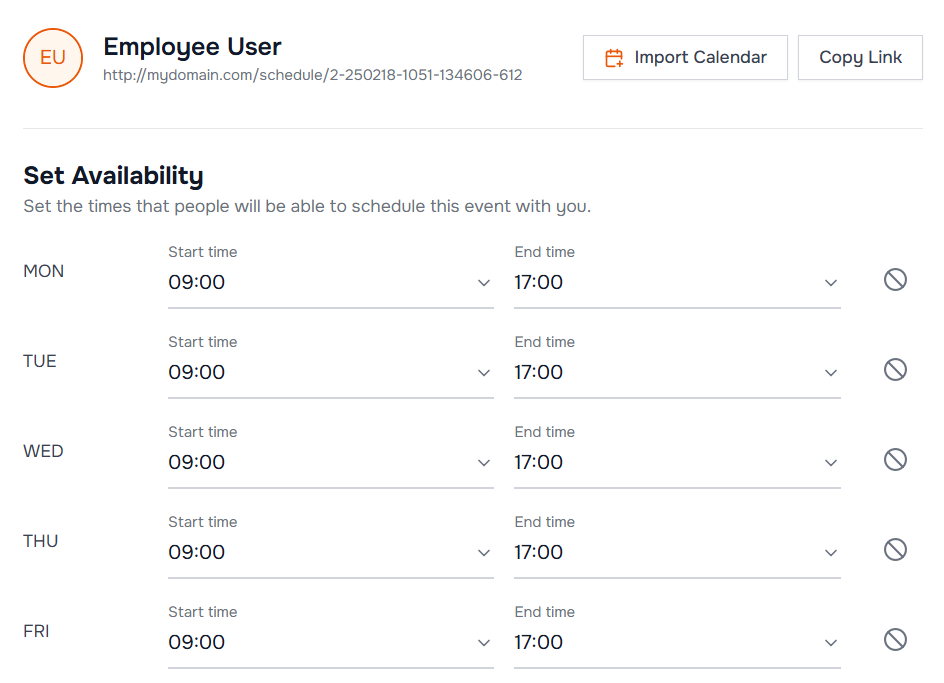Click the block icon next to Monday's row
944x683 pixels.
click(x=895, y=279)
